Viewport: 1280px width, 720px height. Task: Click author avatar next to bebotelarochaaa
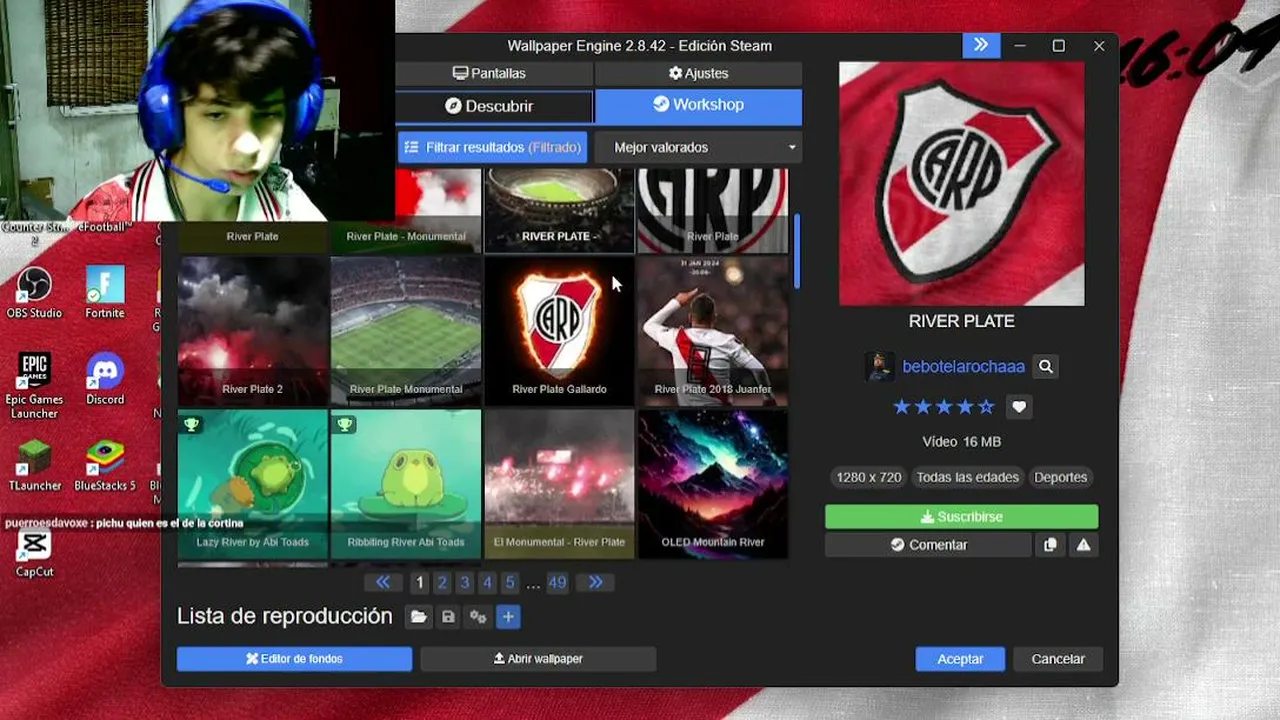880,367
